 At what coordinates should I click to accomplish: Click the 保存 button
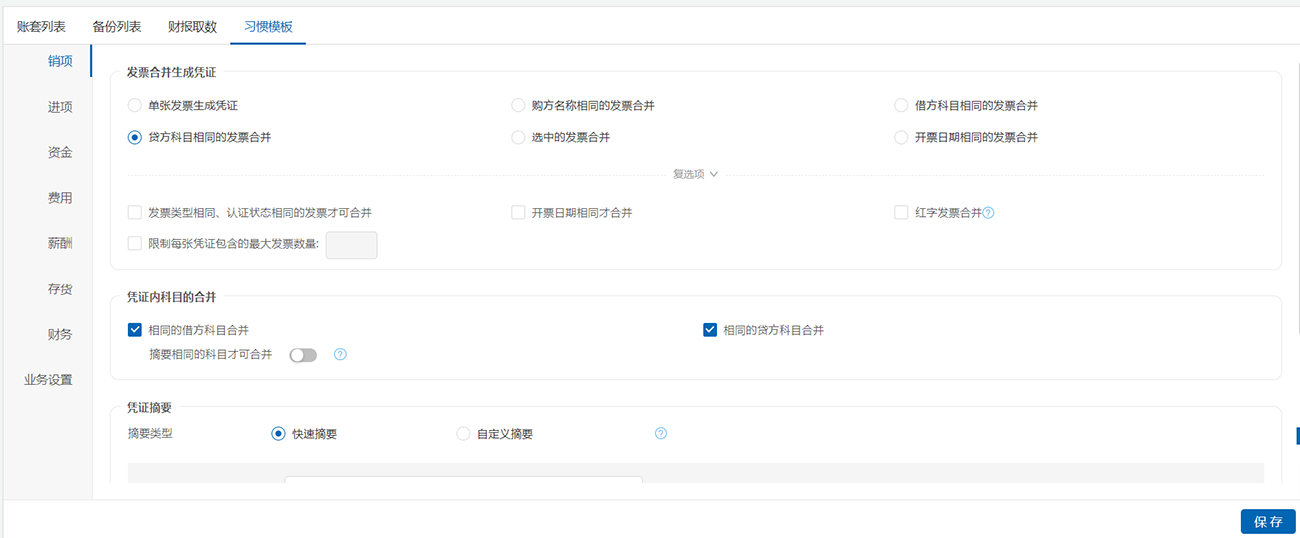(1267, 521)
